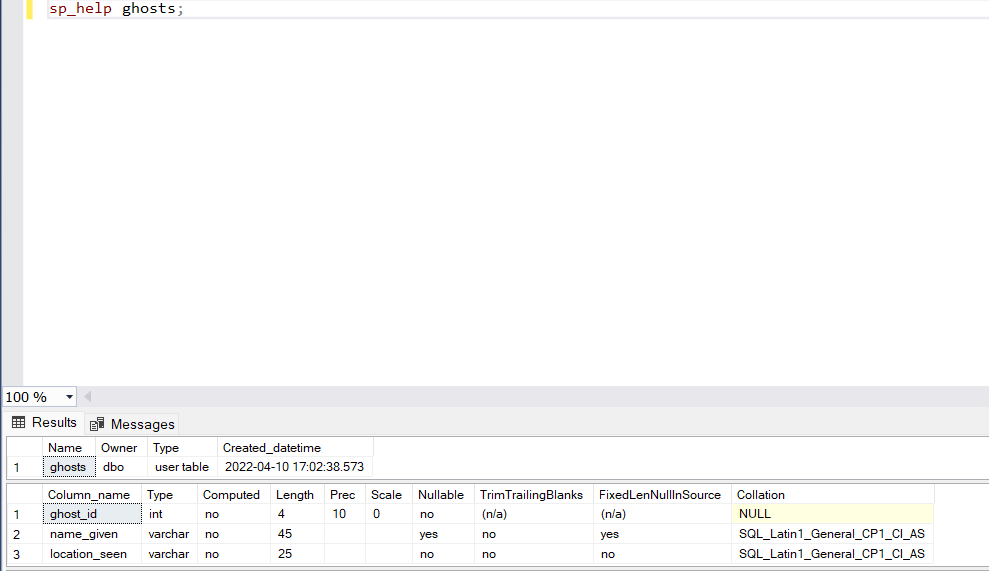Click the Owner column header

click(121, 447)
